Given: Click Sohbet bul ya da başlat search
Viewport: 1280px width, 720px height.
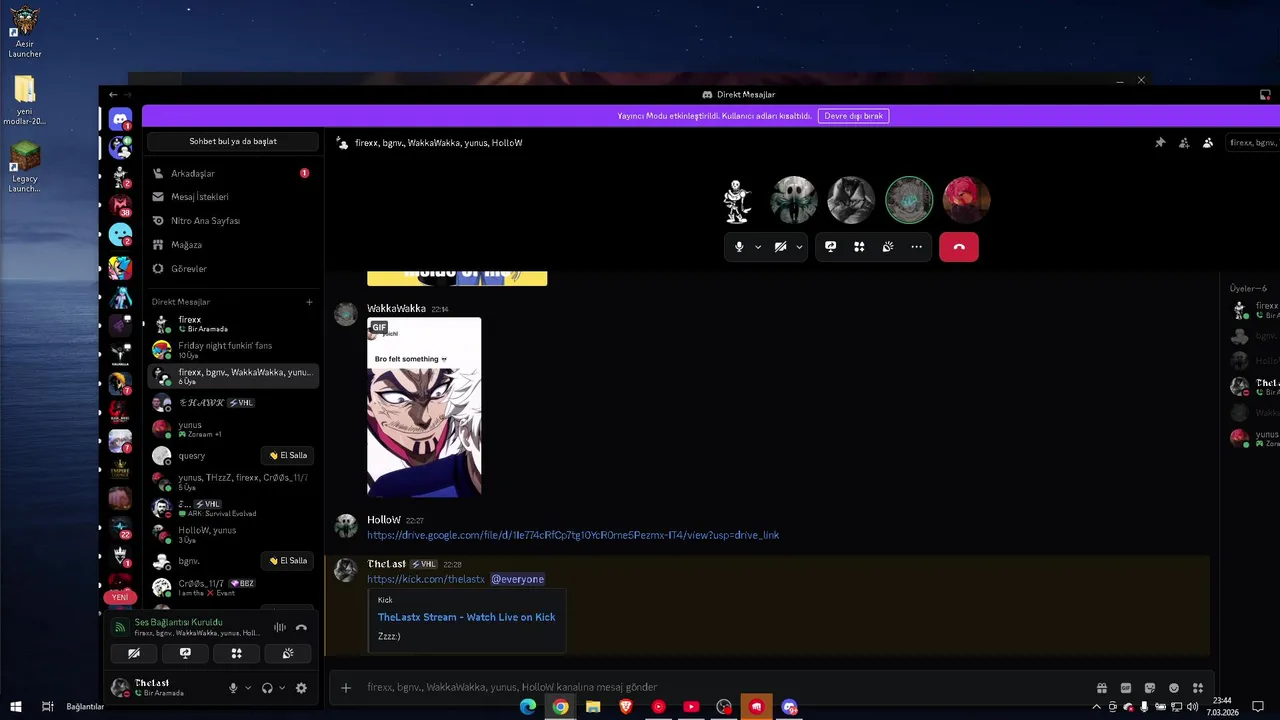Looking at the screenshot, I should coord(233,141).
